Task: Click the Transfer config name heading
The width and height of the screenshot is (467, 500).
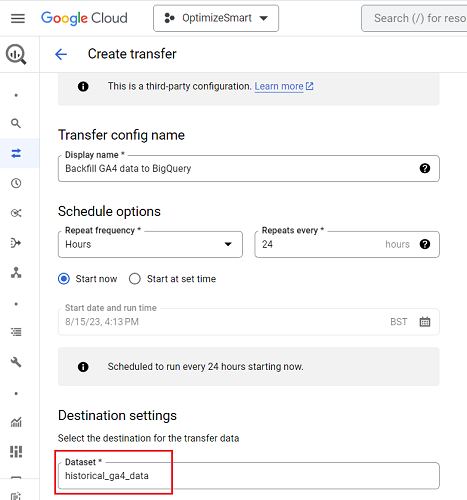Action: pos(121,135)
